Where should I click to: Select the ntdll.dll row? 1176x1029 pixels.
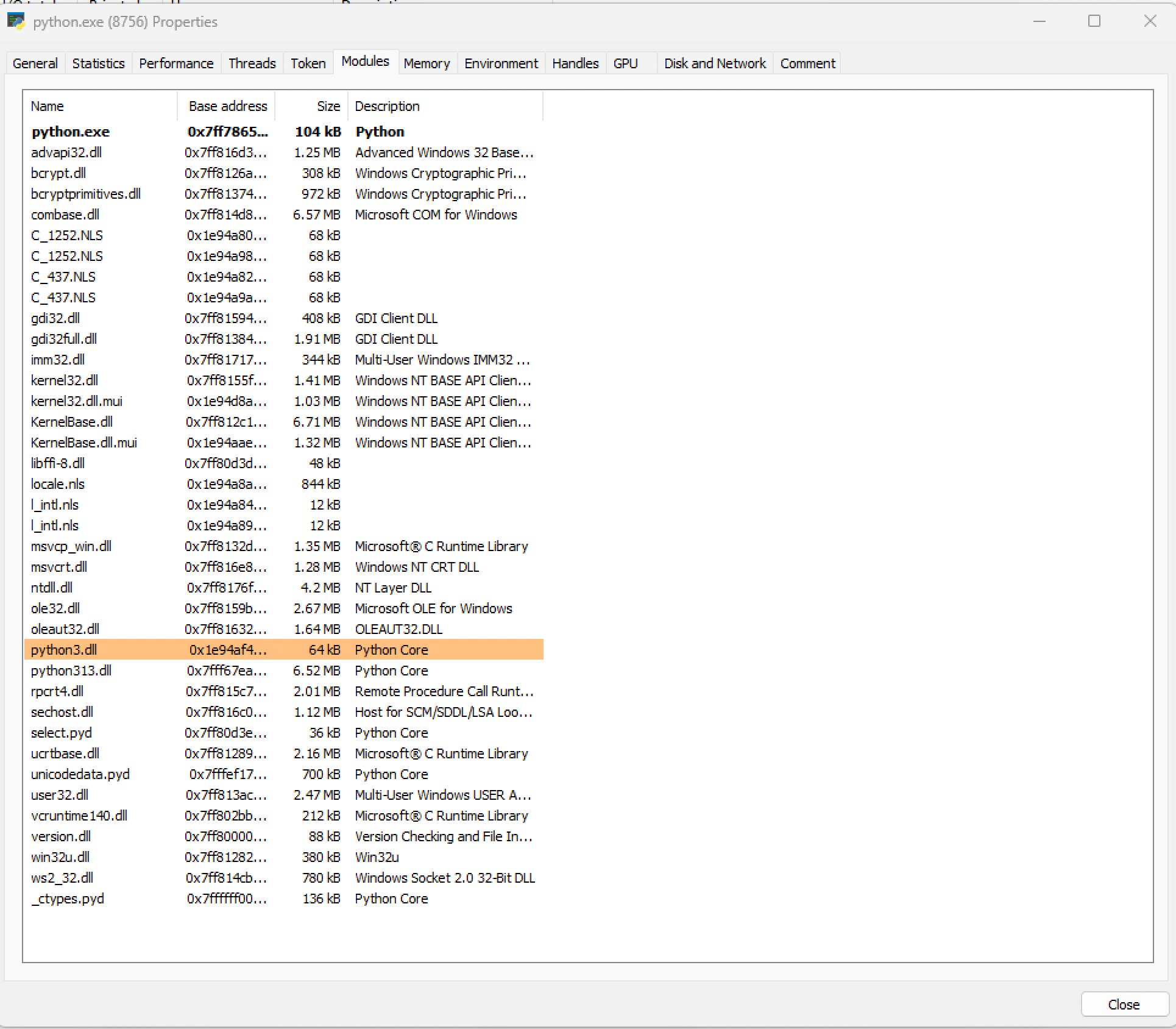(284, 588)
